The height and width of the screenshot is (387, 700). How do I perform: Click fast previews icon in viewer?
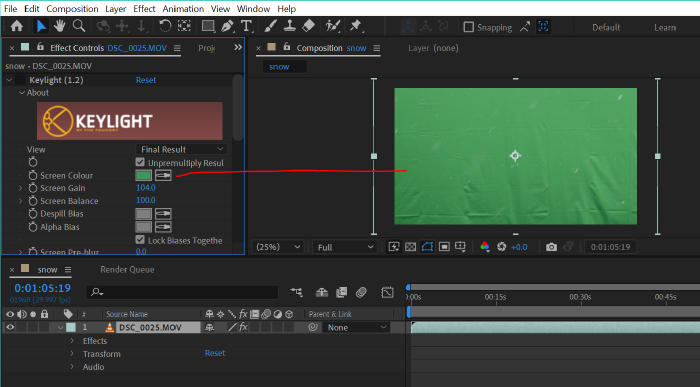coord(394,247)
